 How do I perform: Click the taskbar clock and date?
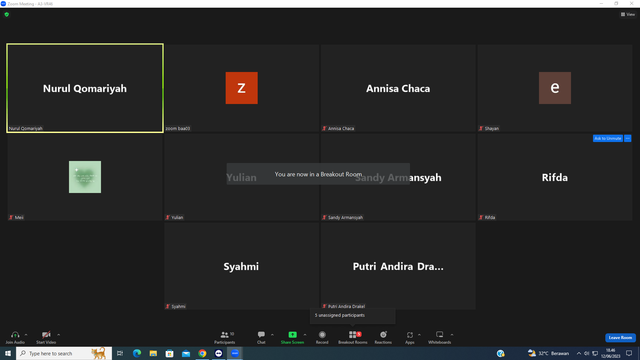[x=610, y=353]
